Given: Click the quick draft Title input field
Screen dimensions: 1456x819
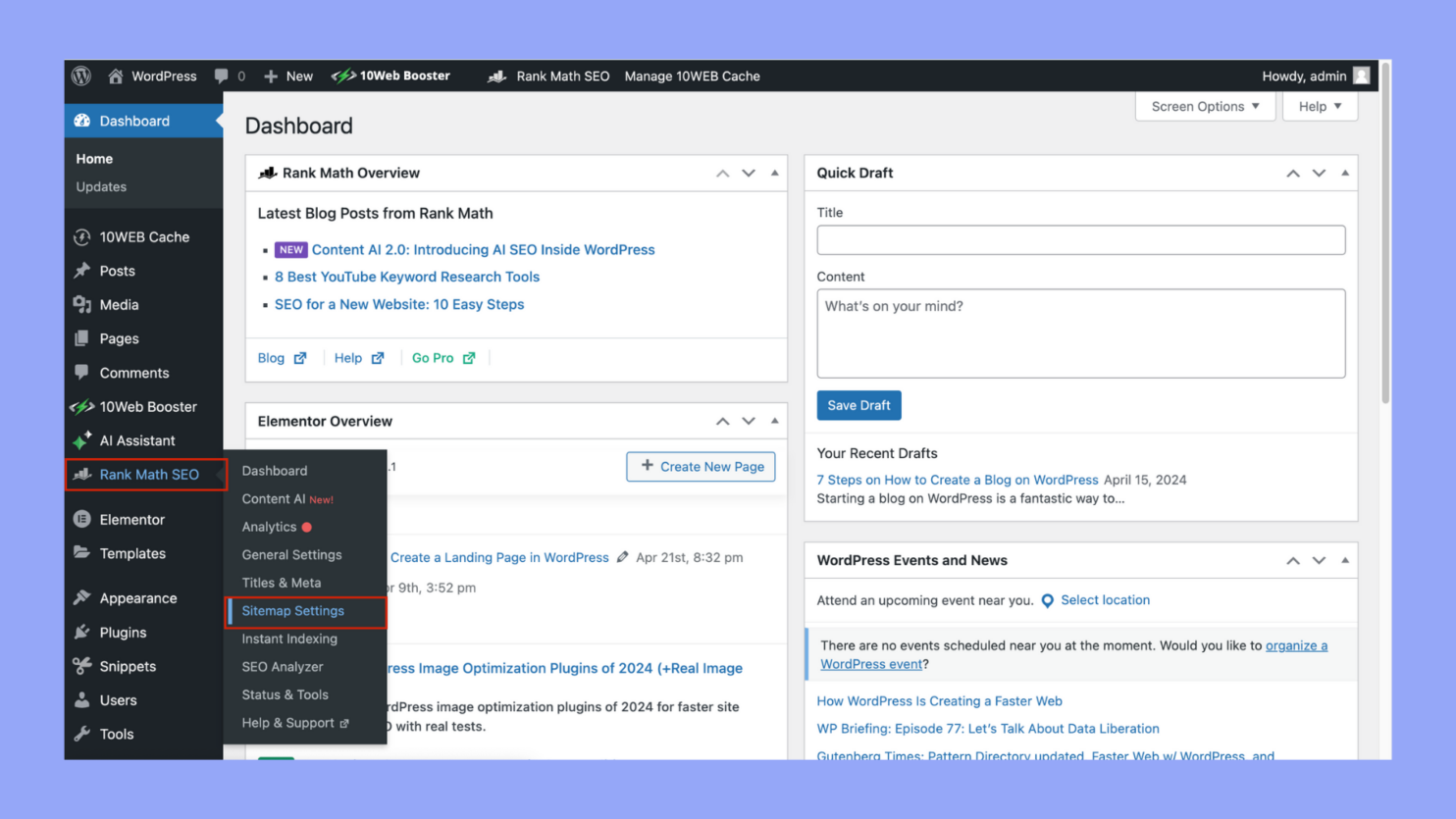Looking at the screenshot, I should [x=1079, y=239].
